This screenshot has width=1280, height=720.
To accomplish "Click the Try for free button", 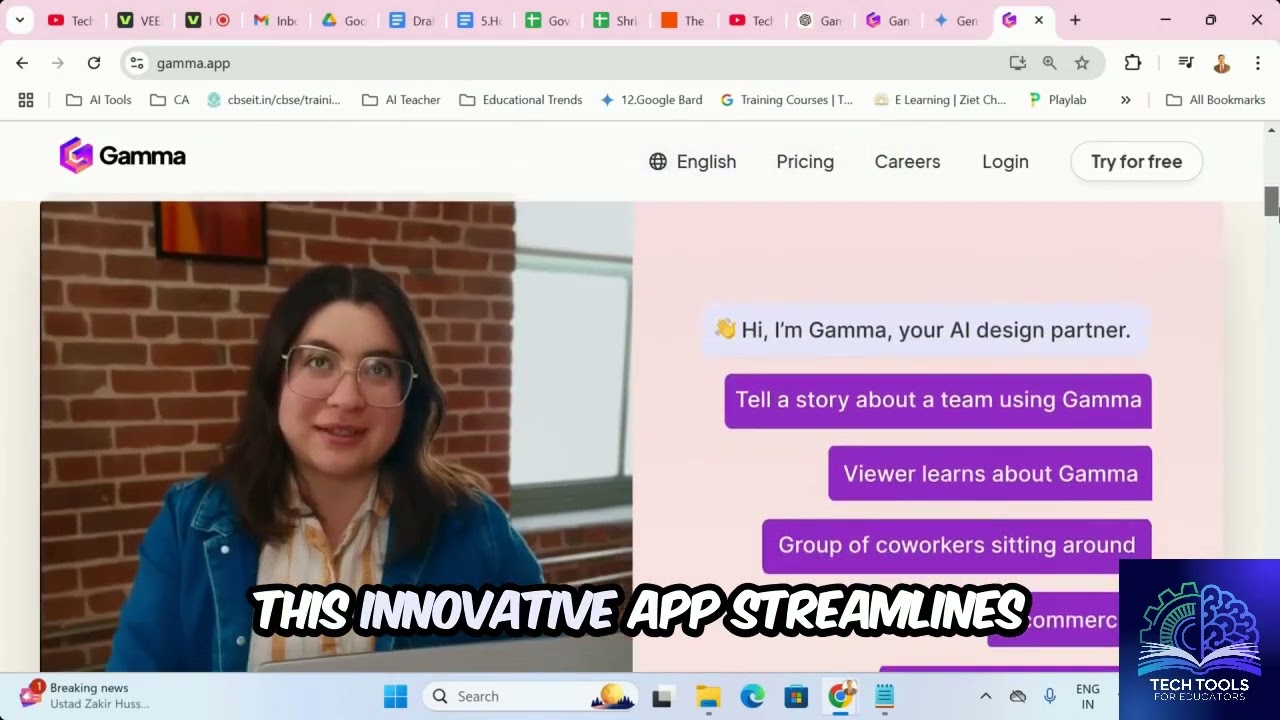I will pyautogui.click(x=1136, y=162).
